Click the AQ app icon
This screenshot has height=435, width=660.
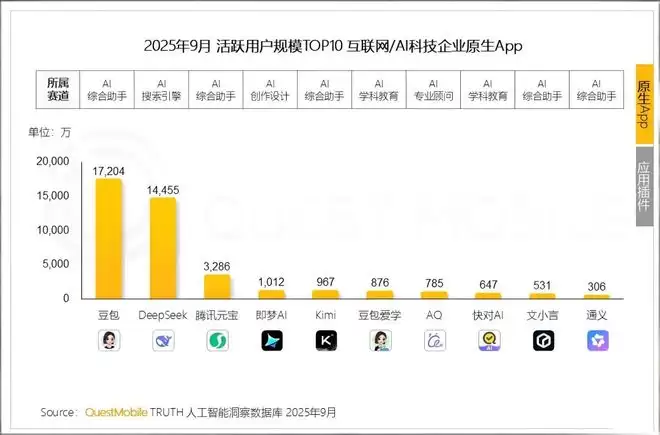coord(434,341)
